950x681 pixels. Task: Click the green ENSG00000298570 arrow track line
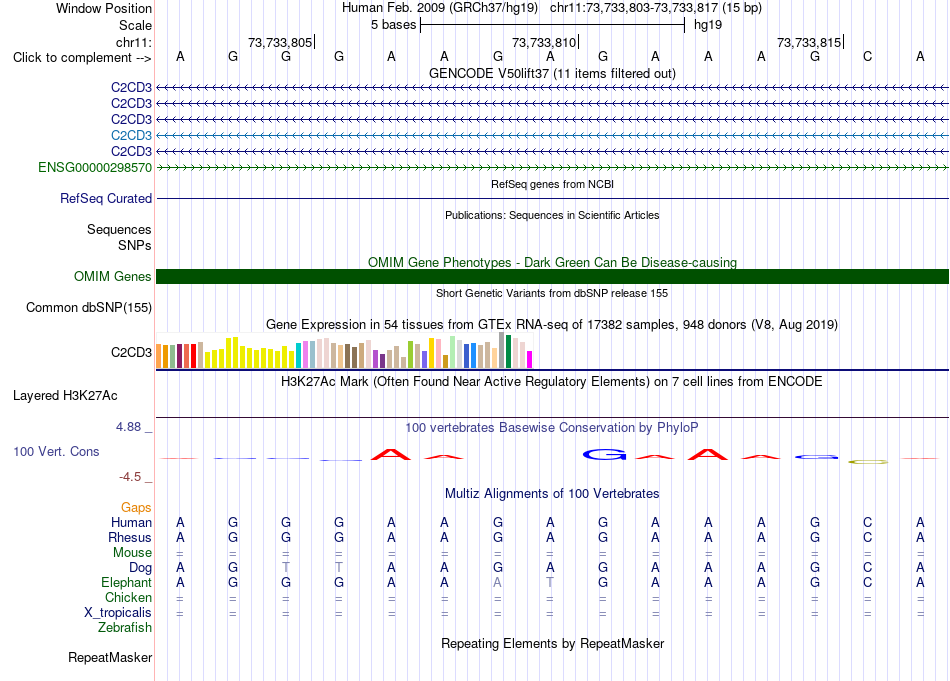552,167
